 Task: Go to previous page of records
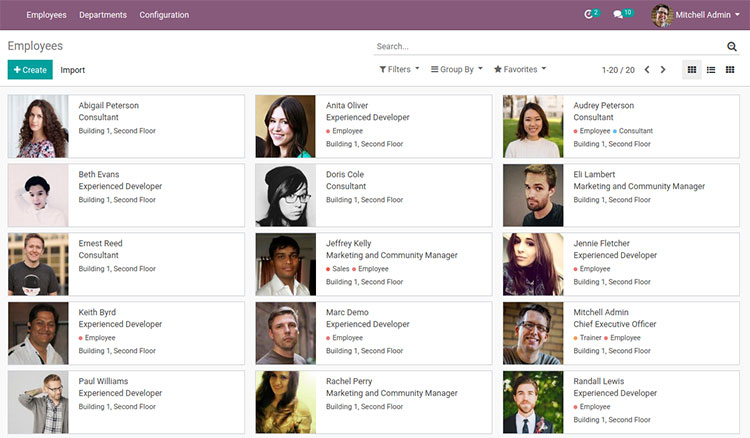click(x=647, y=70)
